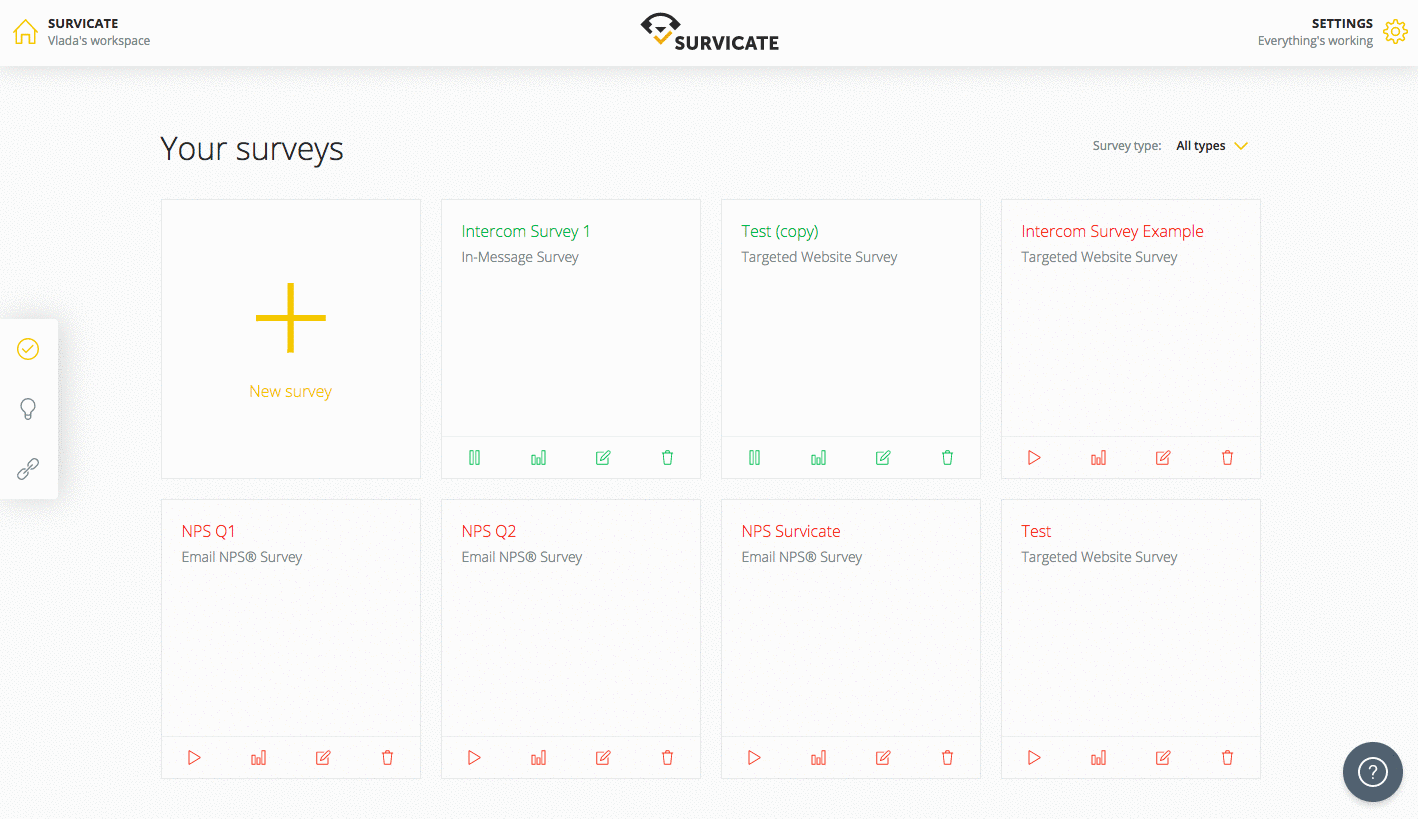The width and height of the screenshot is (1418, 819).
Task: Open analytics for Intercom Survey Example
Action: coord(1099,458)
